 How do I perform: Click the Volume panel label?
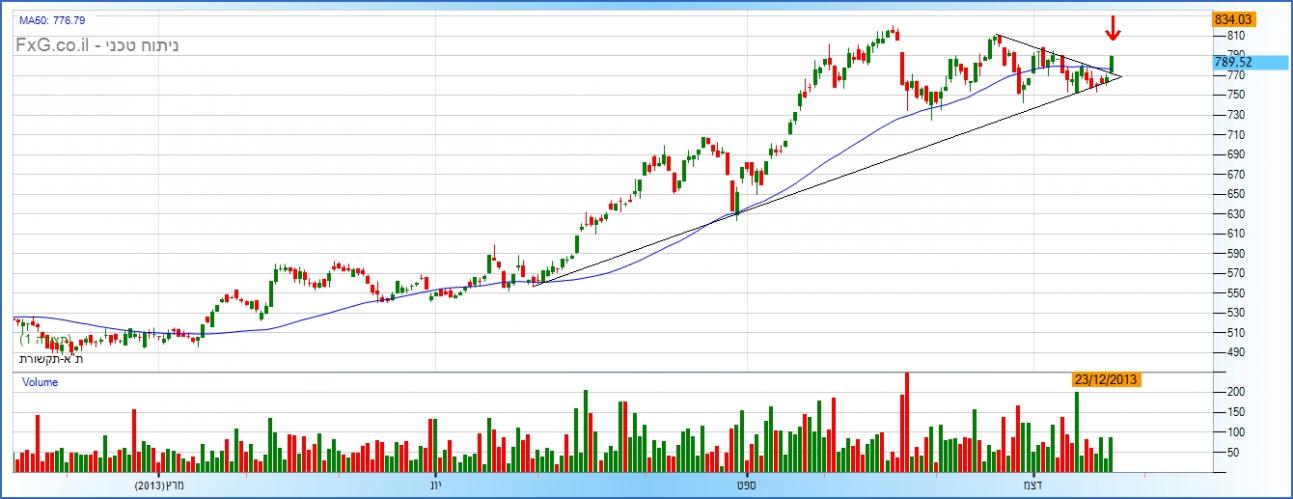tap(41, 382)
